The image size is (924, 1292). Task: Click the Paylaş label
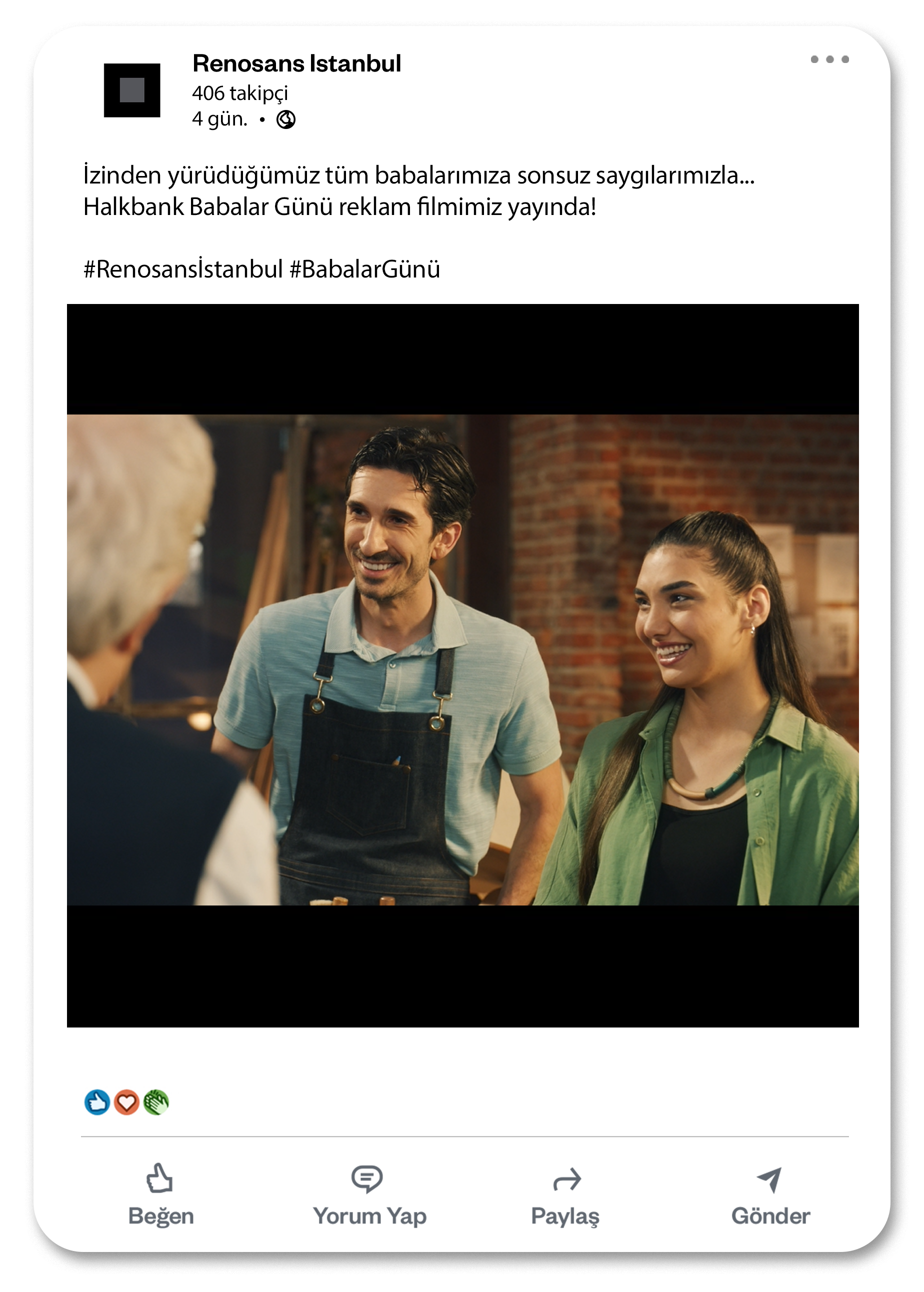click(x=565, y=1217)
